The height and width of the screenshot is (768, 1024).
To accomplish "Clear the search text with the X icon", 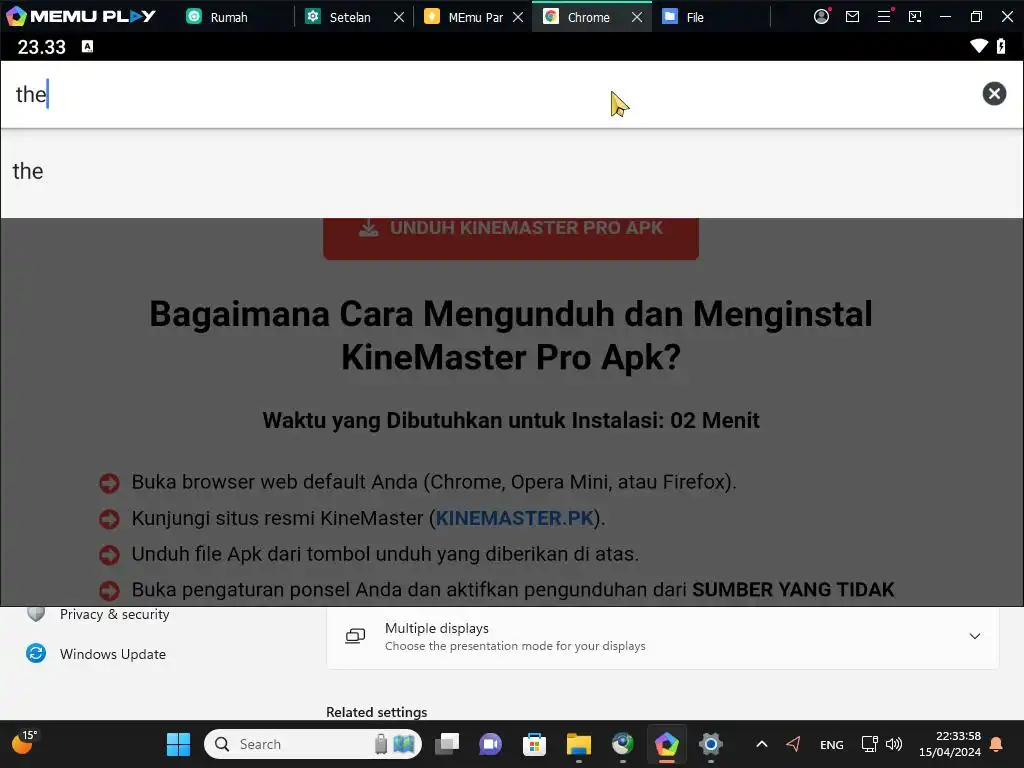I will point(994,94).
